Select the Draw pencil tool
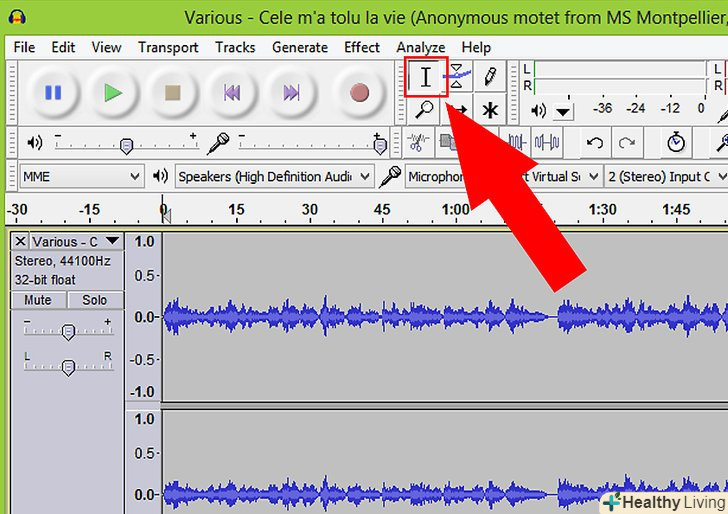This screenshot has width=728, height=514. [490, 76]
